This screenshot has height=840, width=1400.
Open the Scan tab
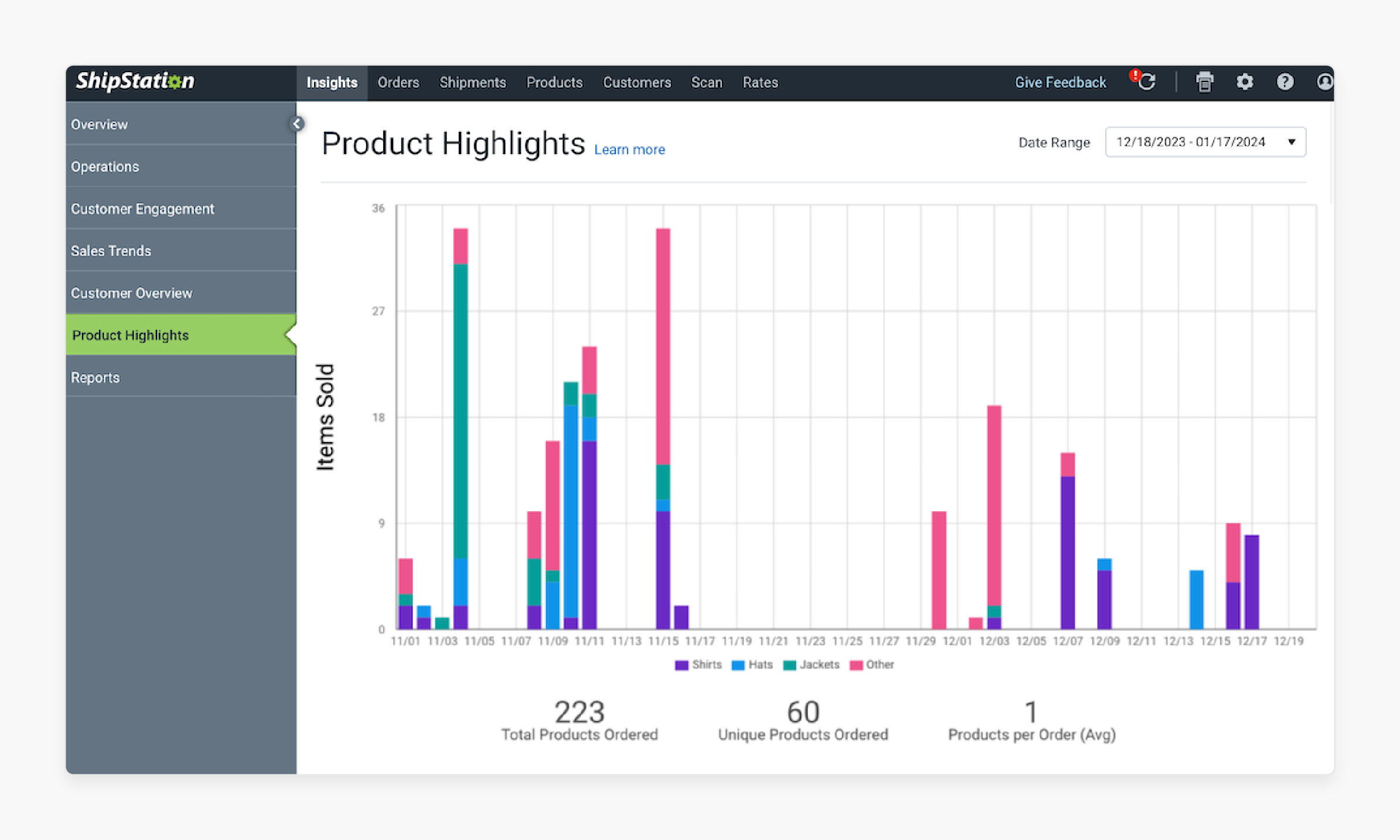707,83
